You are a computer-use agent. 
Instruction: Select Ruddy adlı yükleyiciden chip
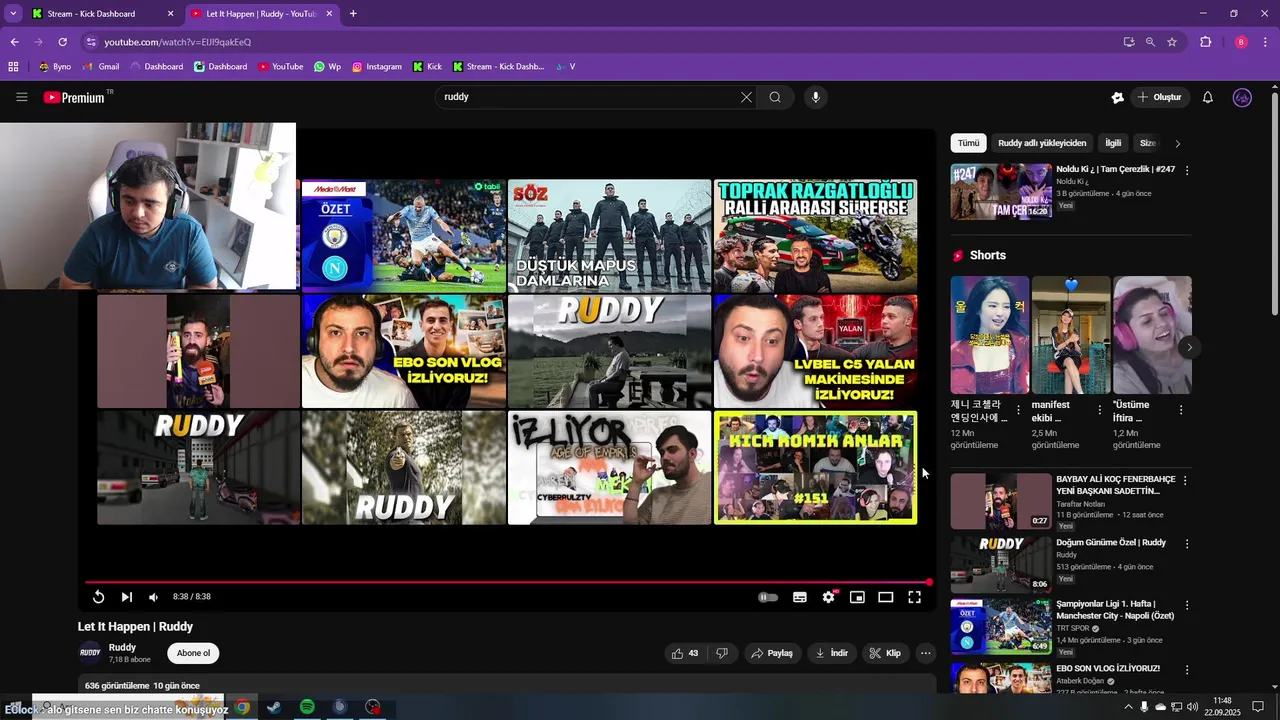pos(1042,143)
